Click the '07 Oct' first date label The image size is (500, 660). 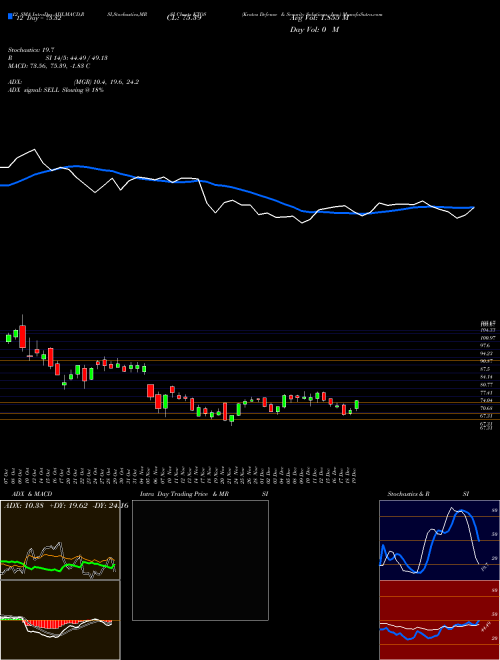click(x=8, y=475)
